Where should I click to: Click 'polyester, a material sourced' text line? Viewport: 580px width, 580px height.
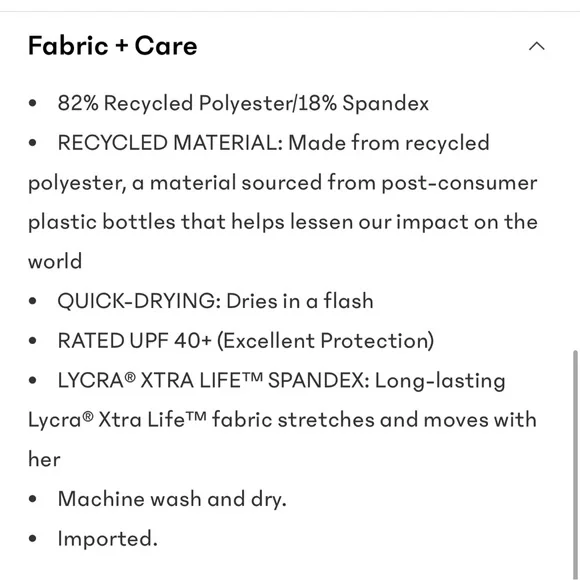tap(283, 183)
